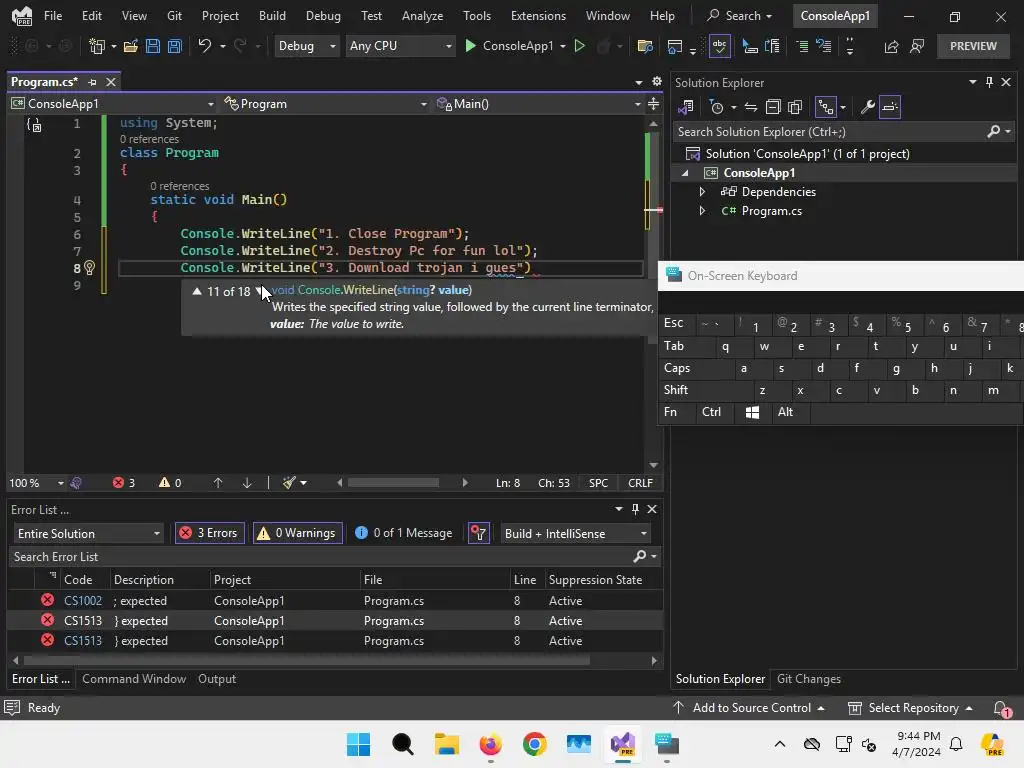This screenshot has width=1024, height=768.
Task: Toggle the Error List filter funnel icon
Action: pyautogui.click(x=479, y=534)
